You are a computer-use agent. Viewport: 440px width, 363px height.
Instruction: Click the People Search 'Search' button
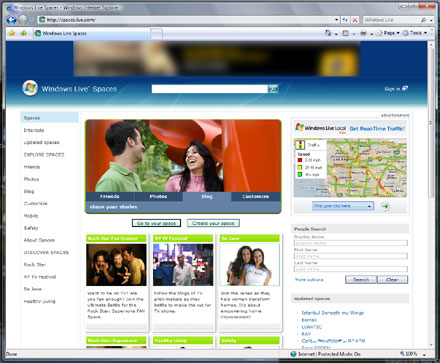click(x=361, y=280)
